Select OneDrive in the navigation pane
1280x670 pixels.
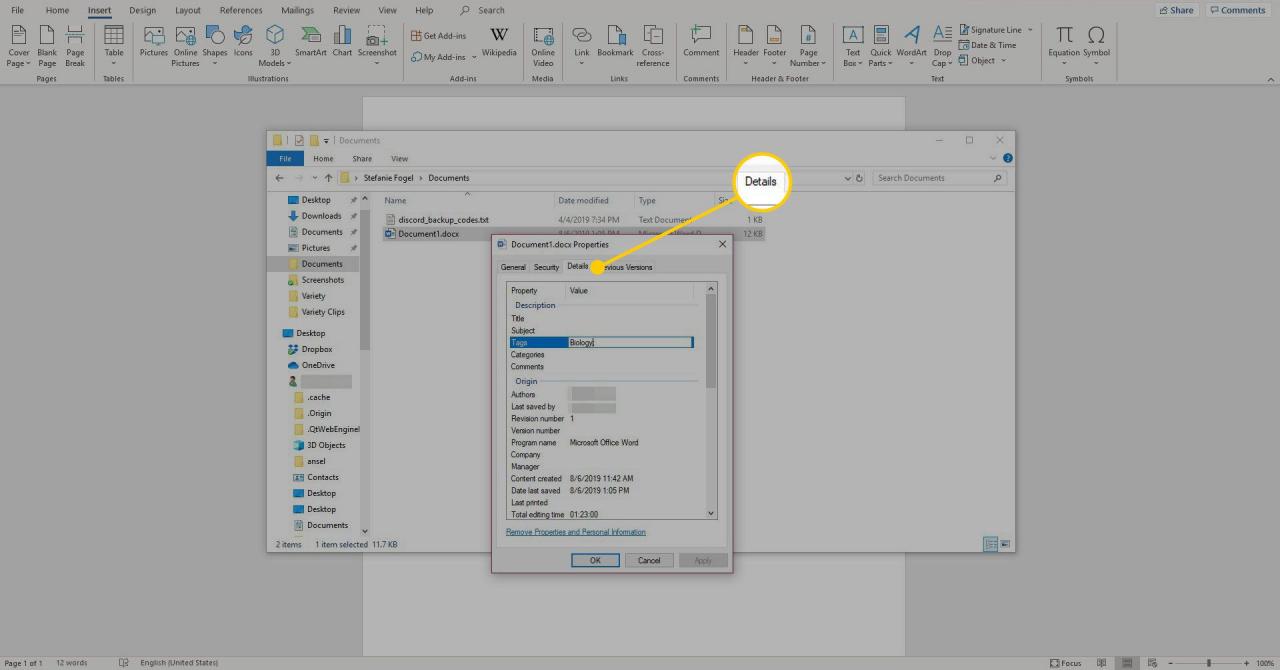[x=318, y=365]
